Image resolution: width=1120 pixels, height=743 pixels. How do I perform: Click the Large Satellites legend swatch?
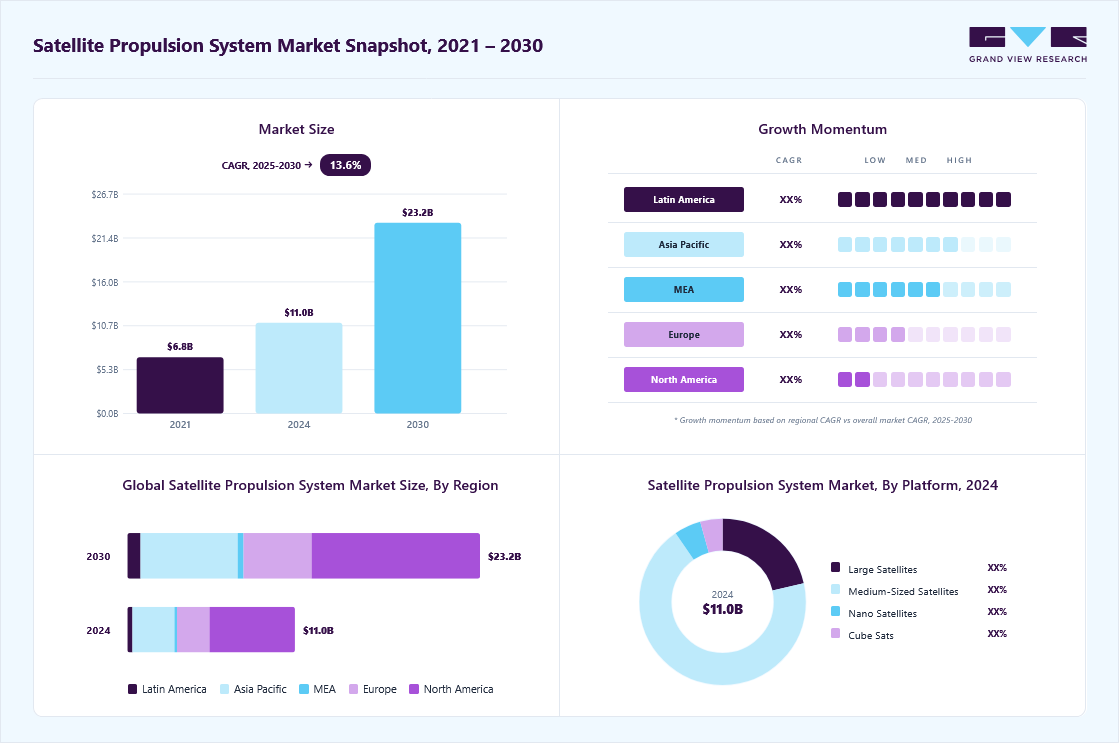pos(835,567)
